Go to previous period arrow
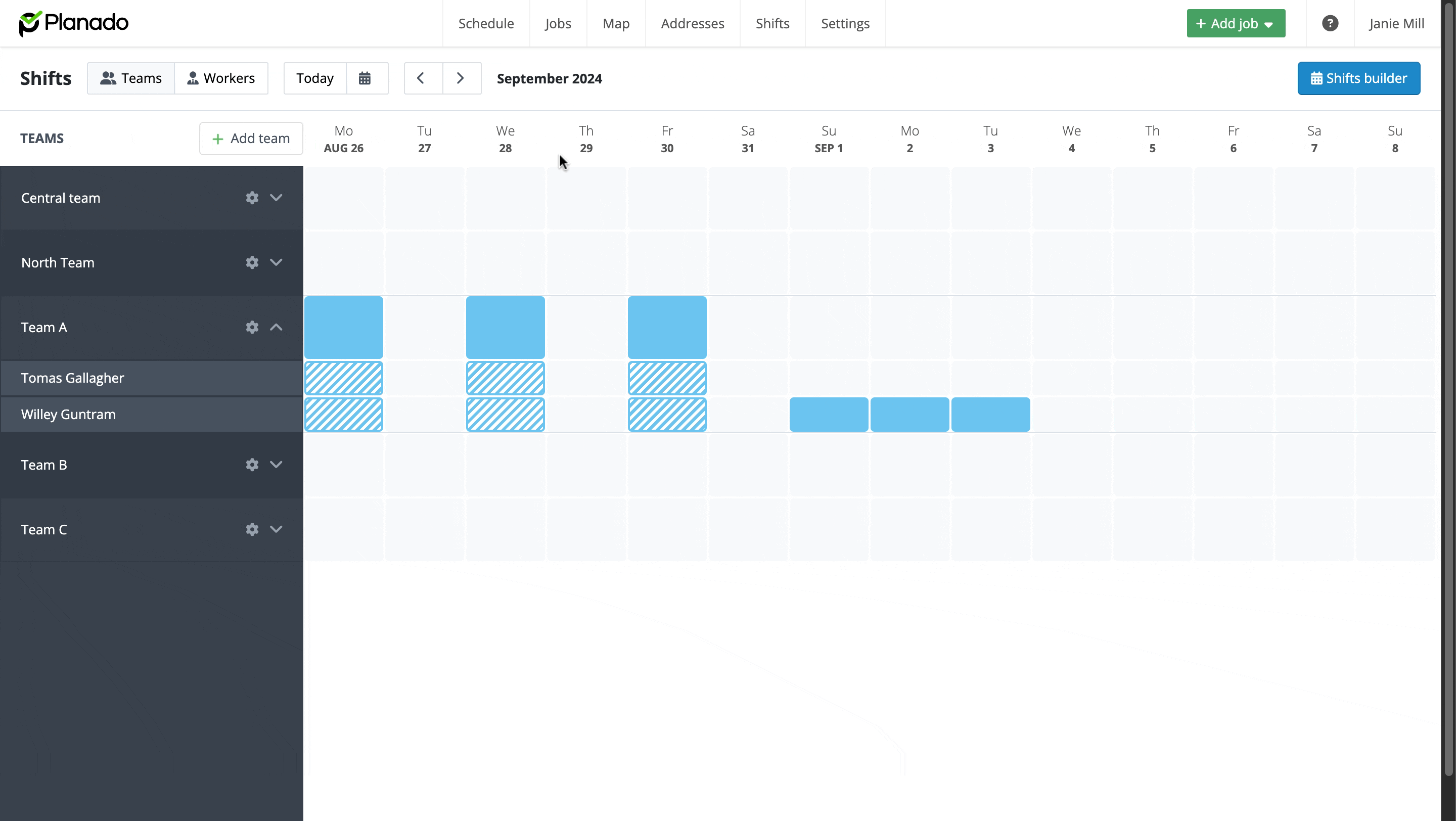1456x821 pixels. [x=421, y=78]
